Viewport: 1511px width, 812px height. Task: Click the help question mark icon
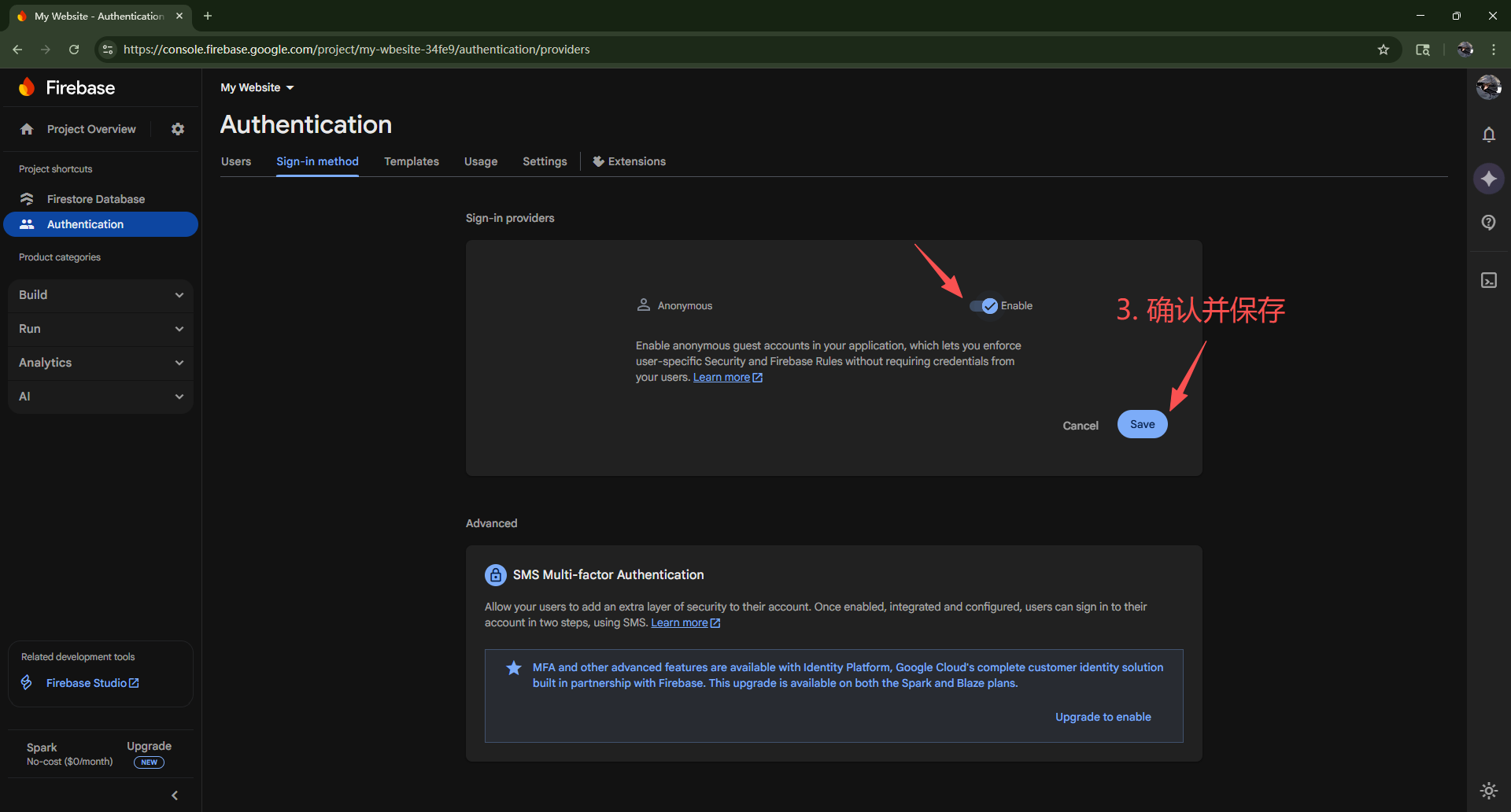pos(1488,223)
